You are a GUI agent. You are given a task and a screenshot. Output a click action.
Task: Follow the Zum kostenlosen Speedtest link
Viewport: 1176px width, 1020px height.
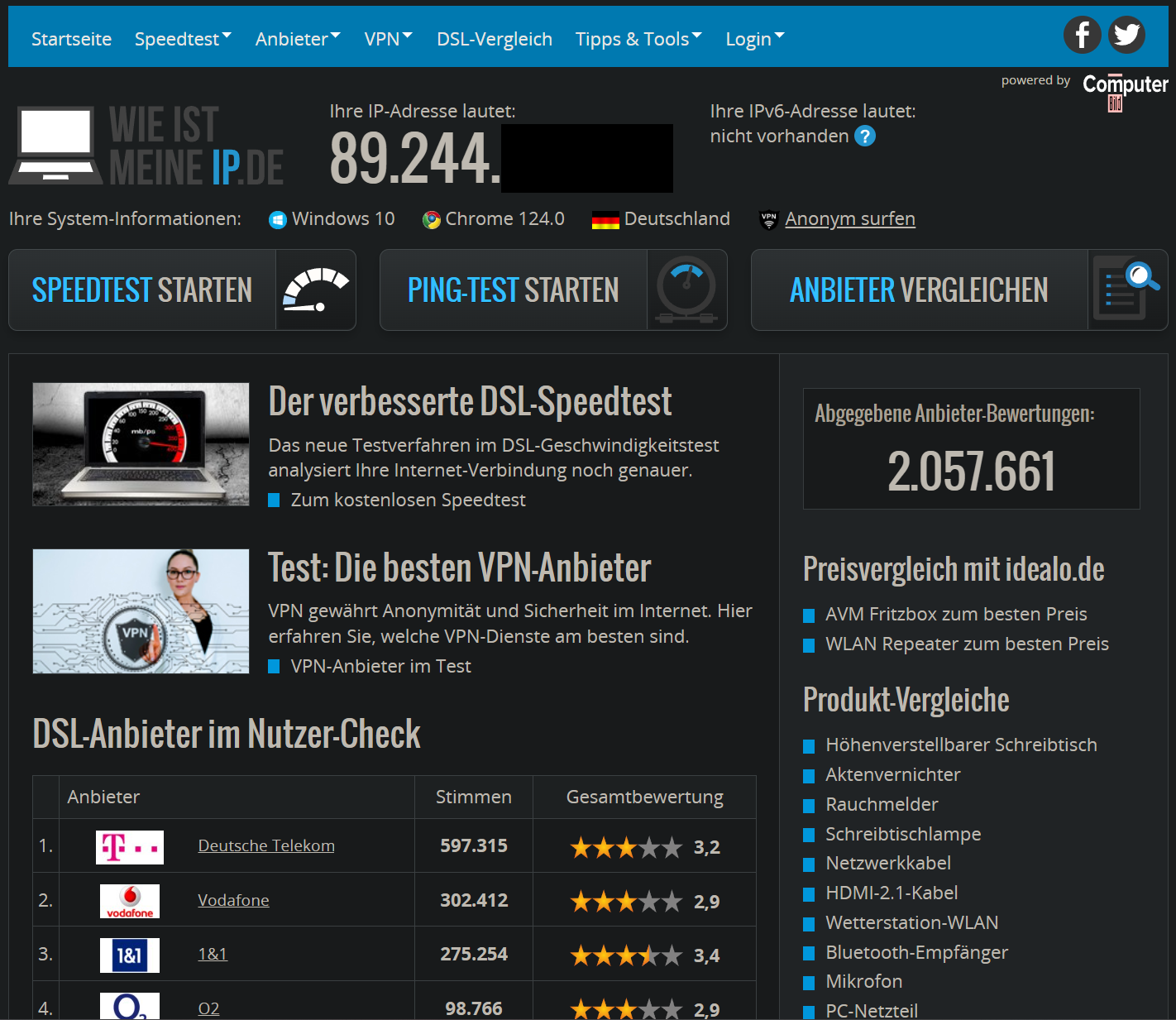(x=408, y=500)
